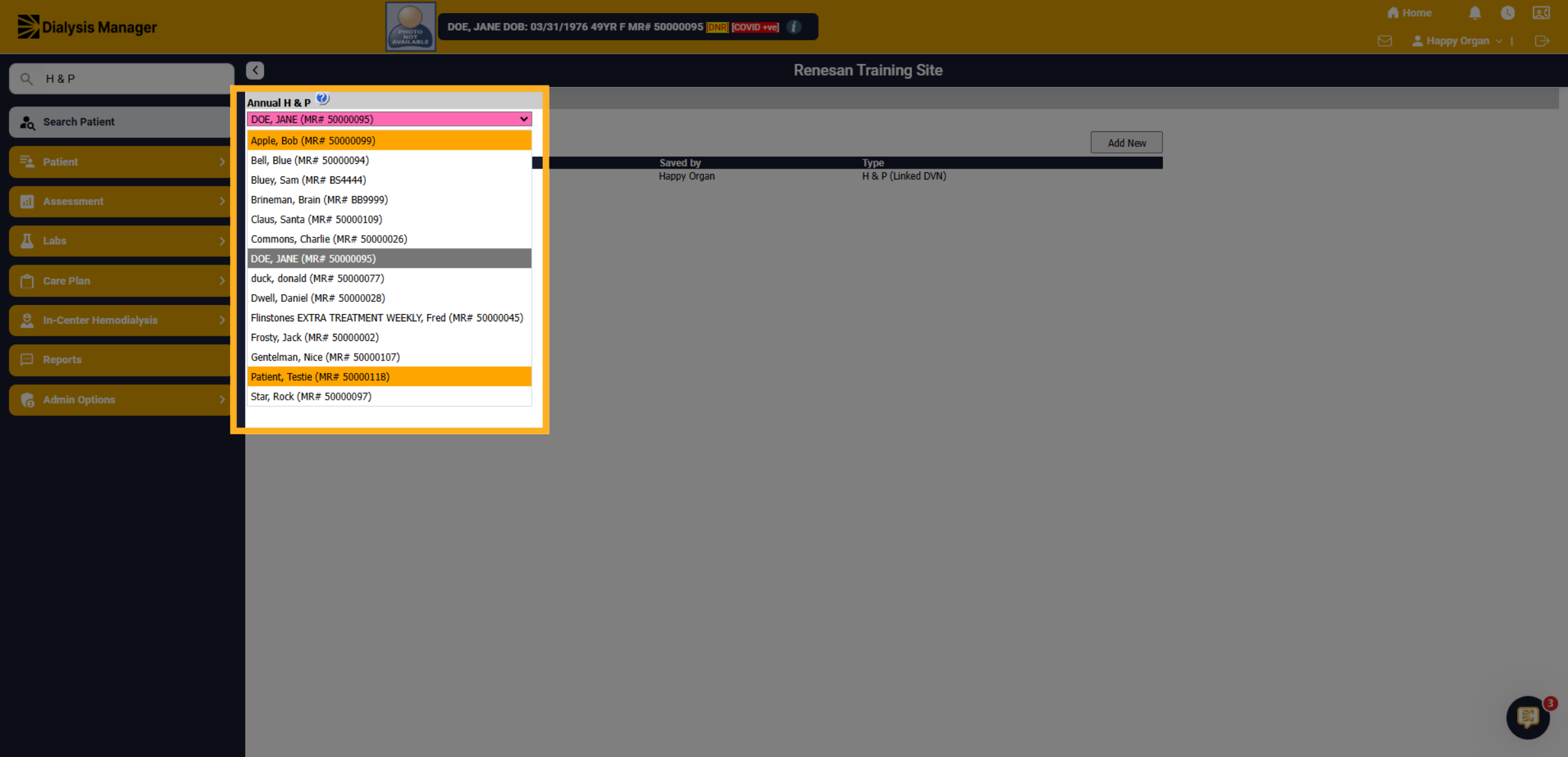Click the H & P search field

[x=122, y=79]
